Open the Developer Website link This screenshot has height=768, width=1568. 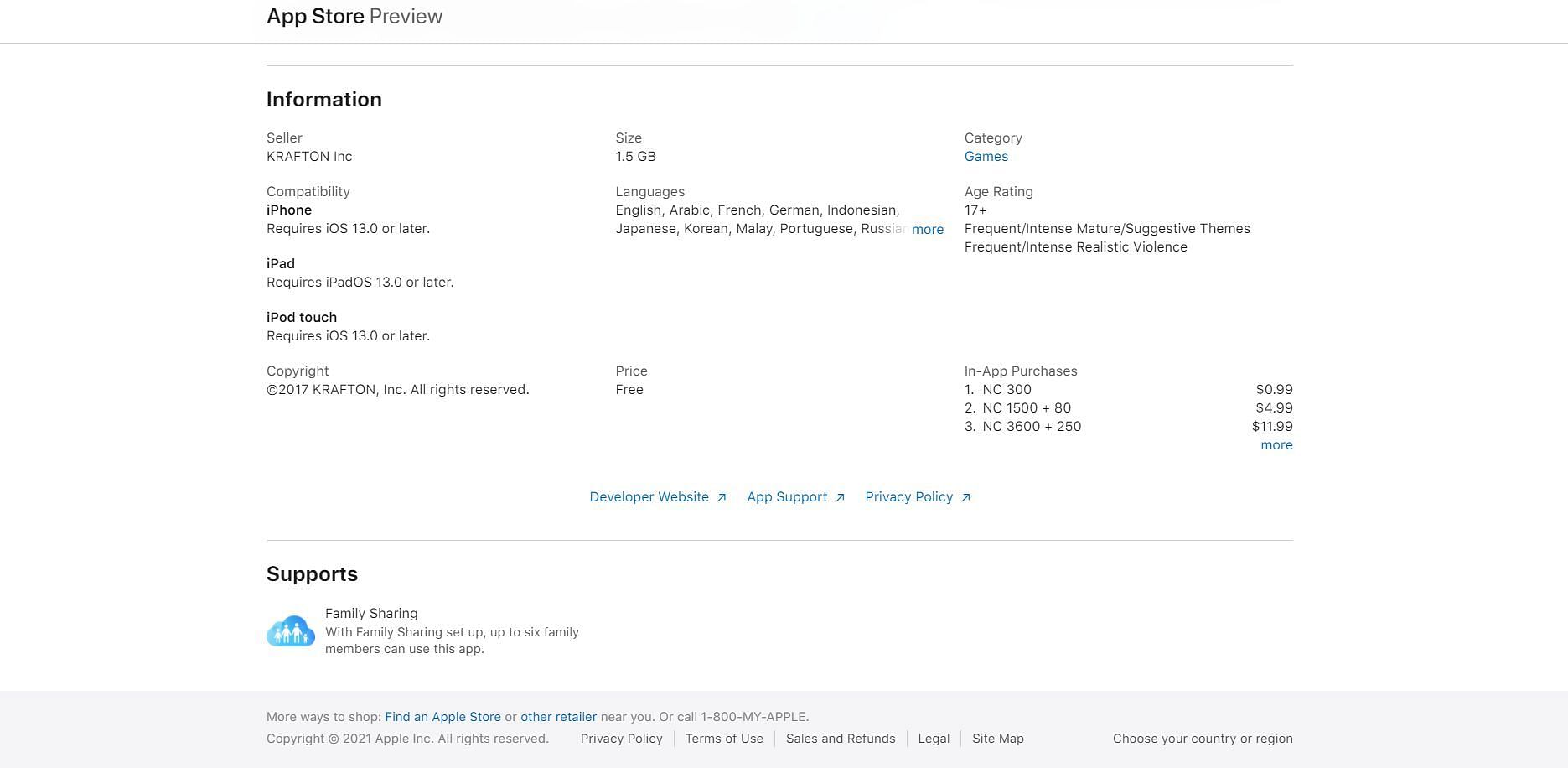pos(658,497)
